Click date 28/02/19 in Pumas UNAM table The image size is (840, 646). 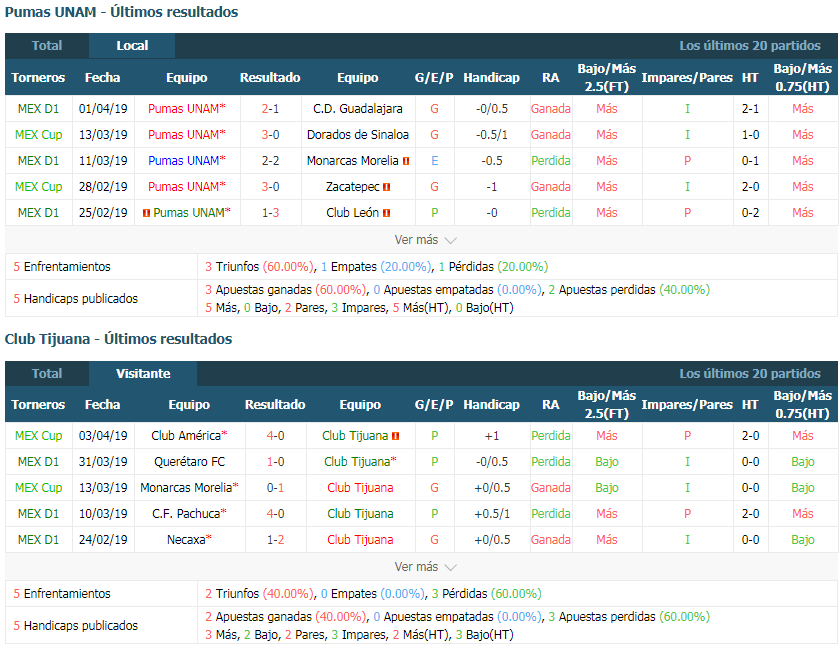(103, 187)
